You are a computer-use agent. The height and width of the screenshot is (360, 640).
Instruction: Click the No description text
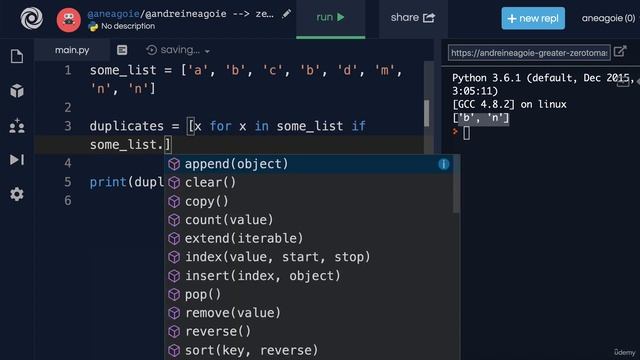pos(128,26)
